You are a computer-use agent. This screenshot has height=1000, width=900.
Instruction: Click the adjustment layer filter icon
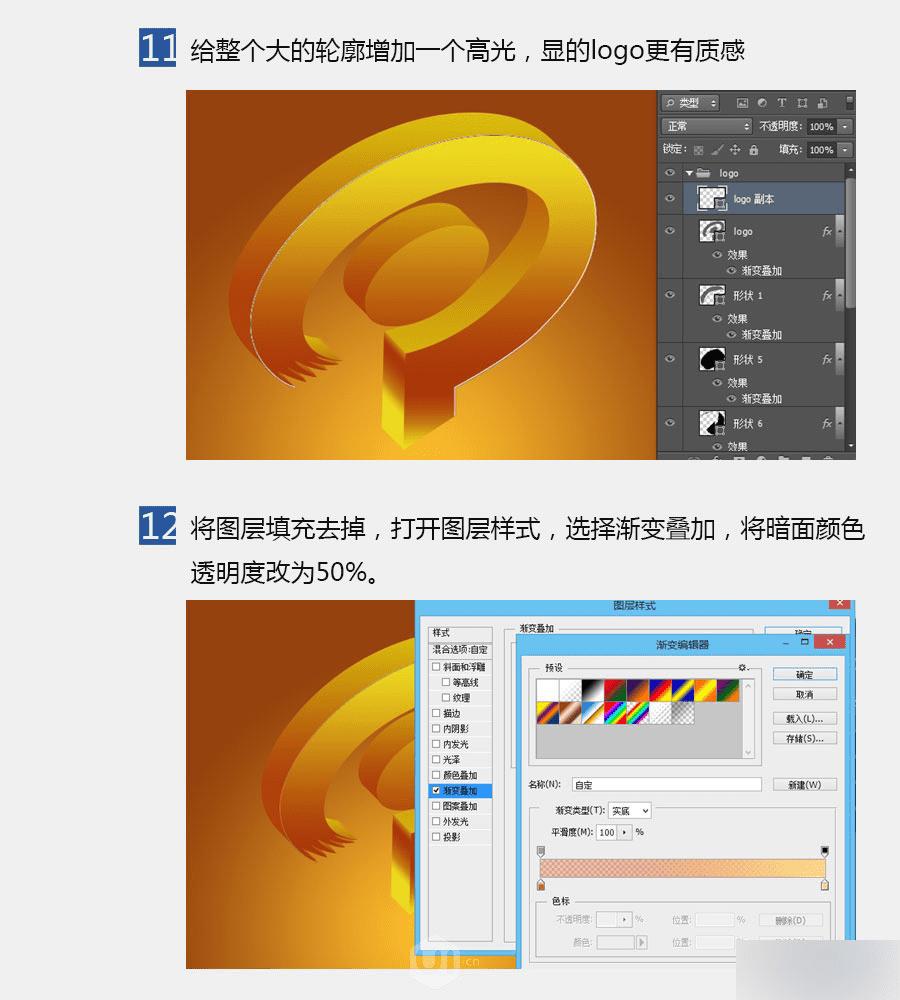(x=763, y=103)
